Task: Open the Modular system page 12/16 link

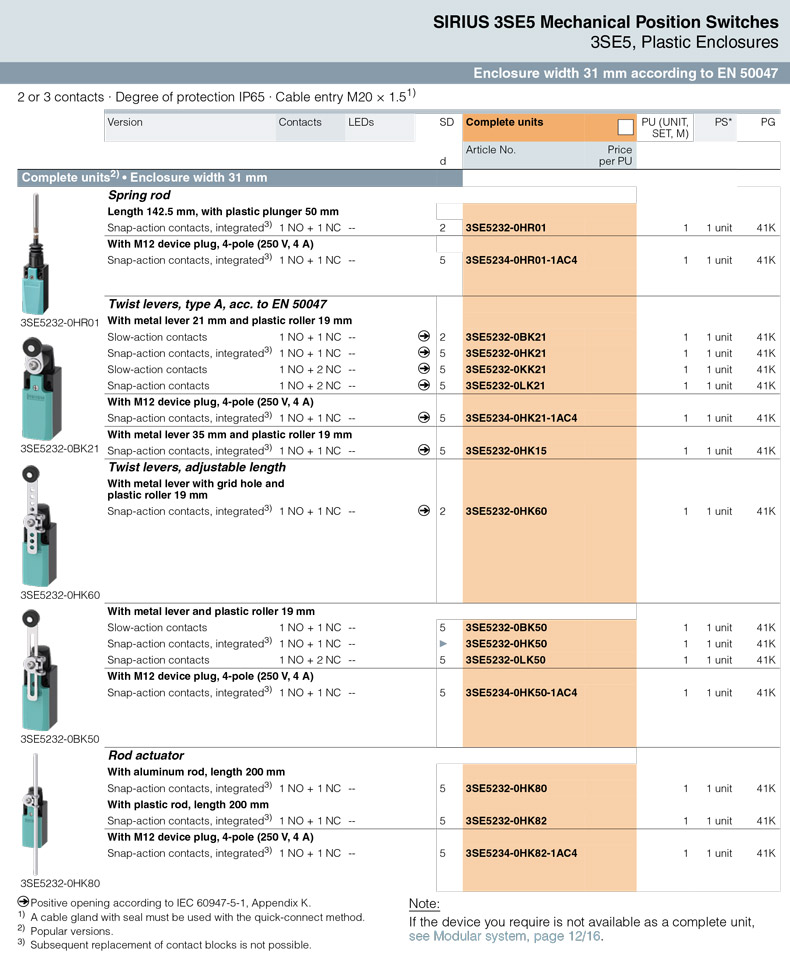Action: (x=505, y=937)
